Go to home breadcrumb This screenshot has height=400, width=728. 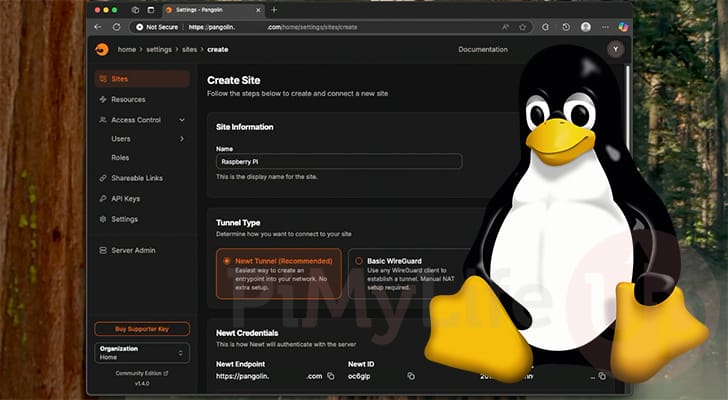[127, 49]
